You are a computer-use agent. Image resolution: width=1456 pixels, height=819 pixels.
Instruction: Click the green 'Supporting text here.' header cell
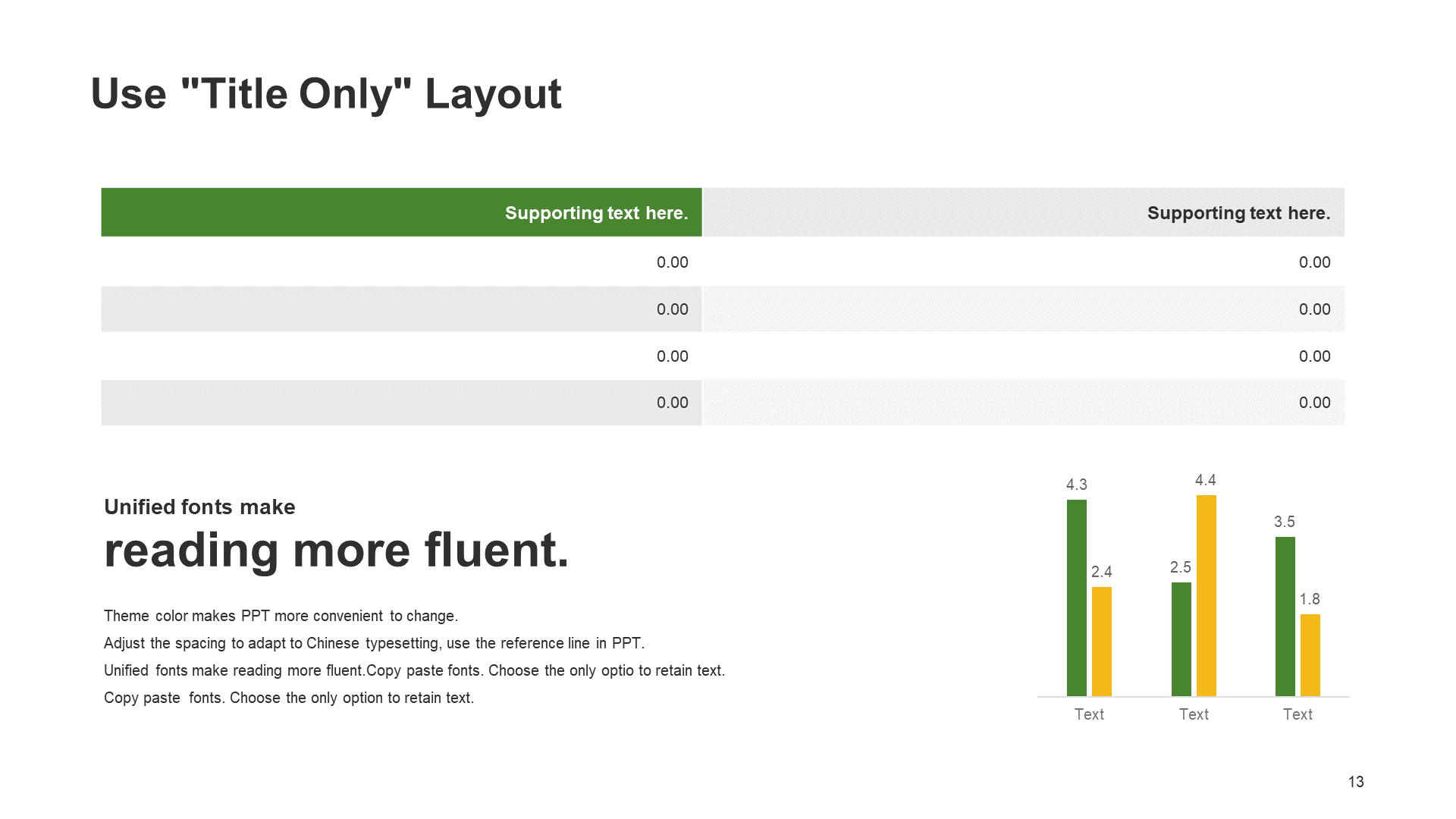coord(401,212)
